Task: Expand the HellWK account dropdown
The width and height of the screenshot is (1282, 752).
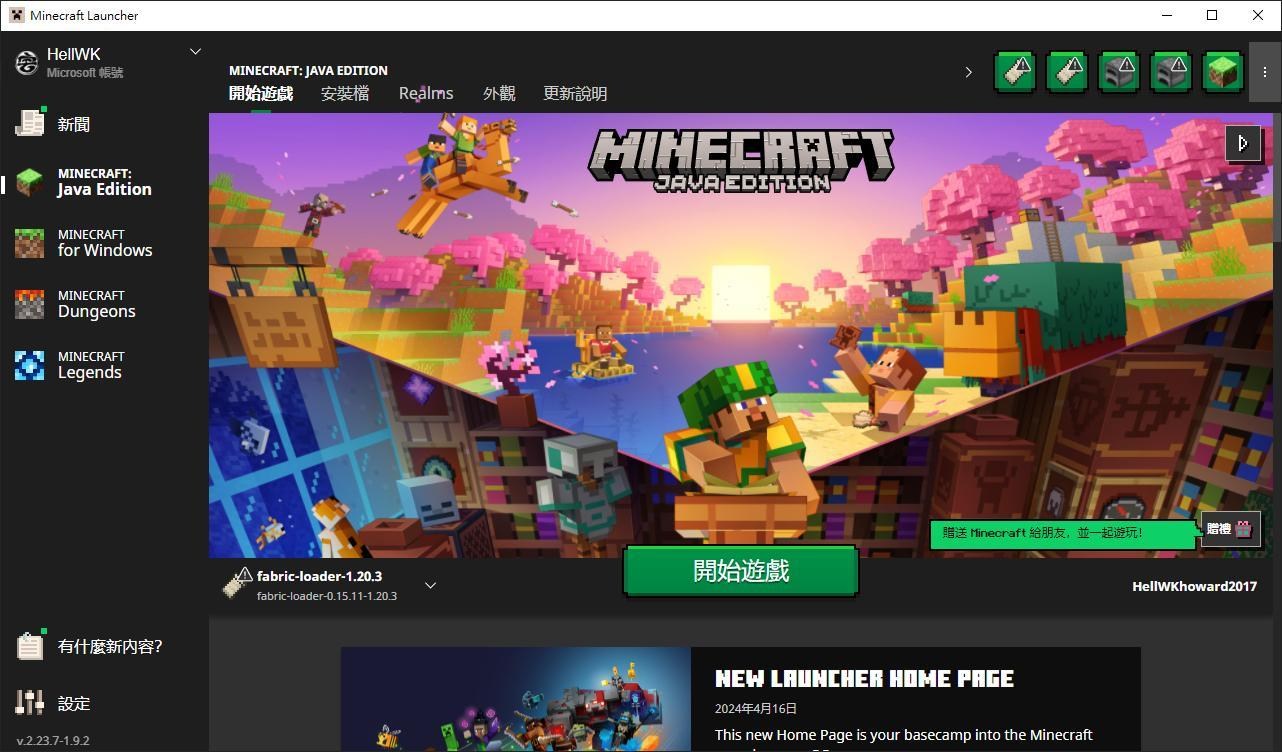Action: click(x=195, y=52)
